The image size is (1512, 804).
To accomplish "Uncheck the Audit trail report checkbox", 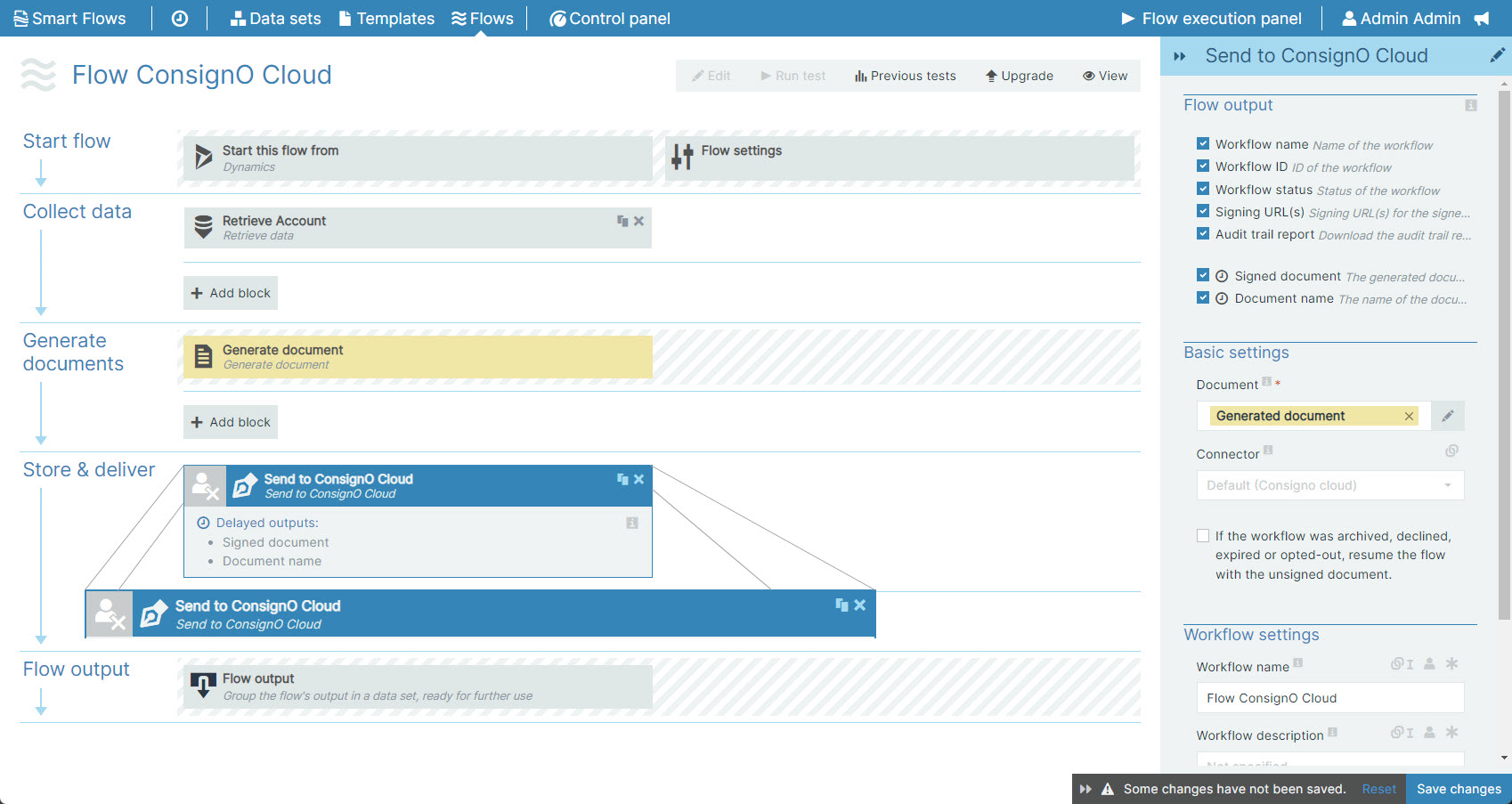I will [1203, 233].
